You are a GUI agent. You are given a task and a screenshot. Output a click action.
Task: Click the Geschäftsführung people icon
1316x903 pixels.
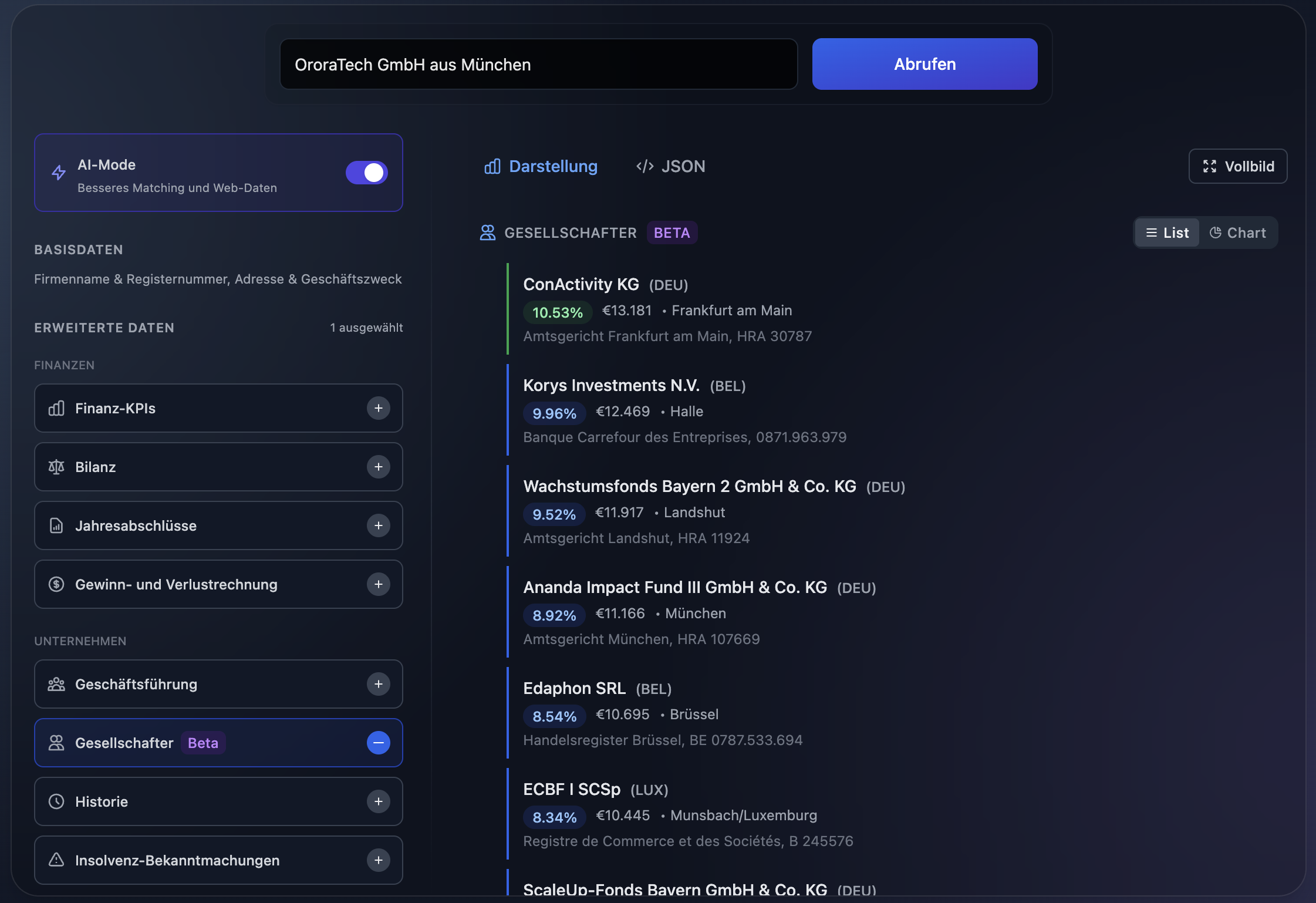point(56,684)
